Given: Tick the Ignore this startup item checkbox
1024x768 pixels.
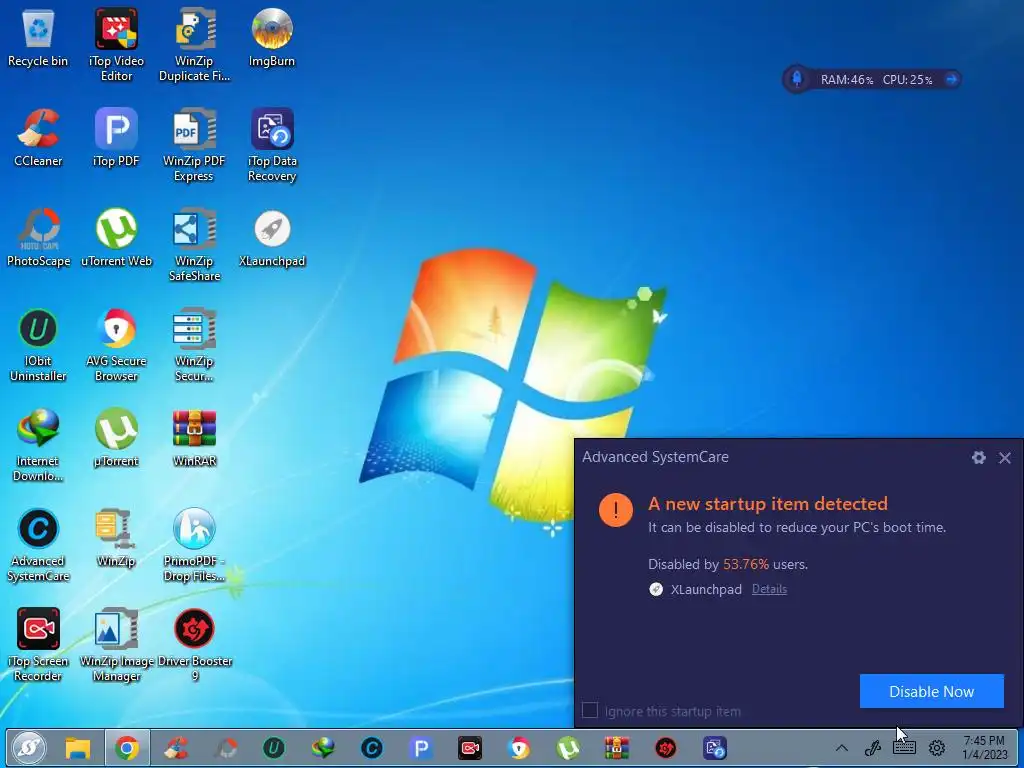Looking at the screenshot, I should pos(590,710).
